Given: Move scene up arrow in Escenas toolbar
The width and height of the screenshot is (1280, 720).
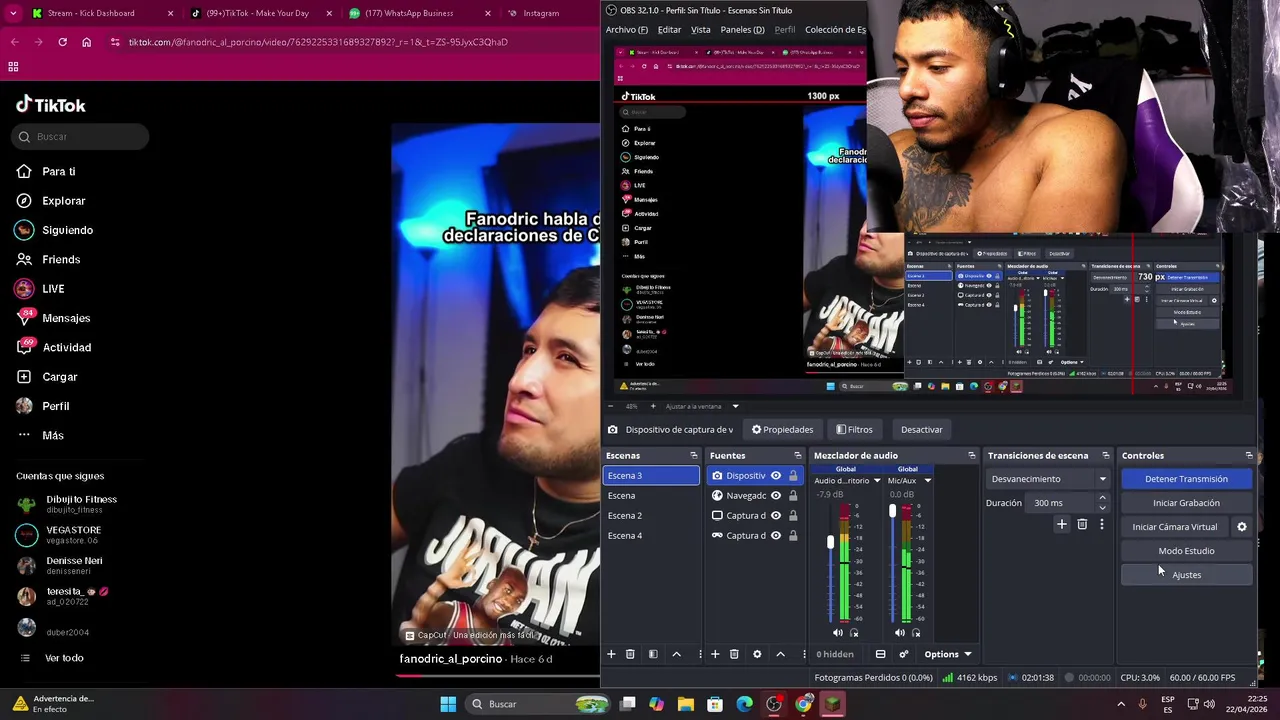Looking at the screenshot, I should (x=676, y=654).
